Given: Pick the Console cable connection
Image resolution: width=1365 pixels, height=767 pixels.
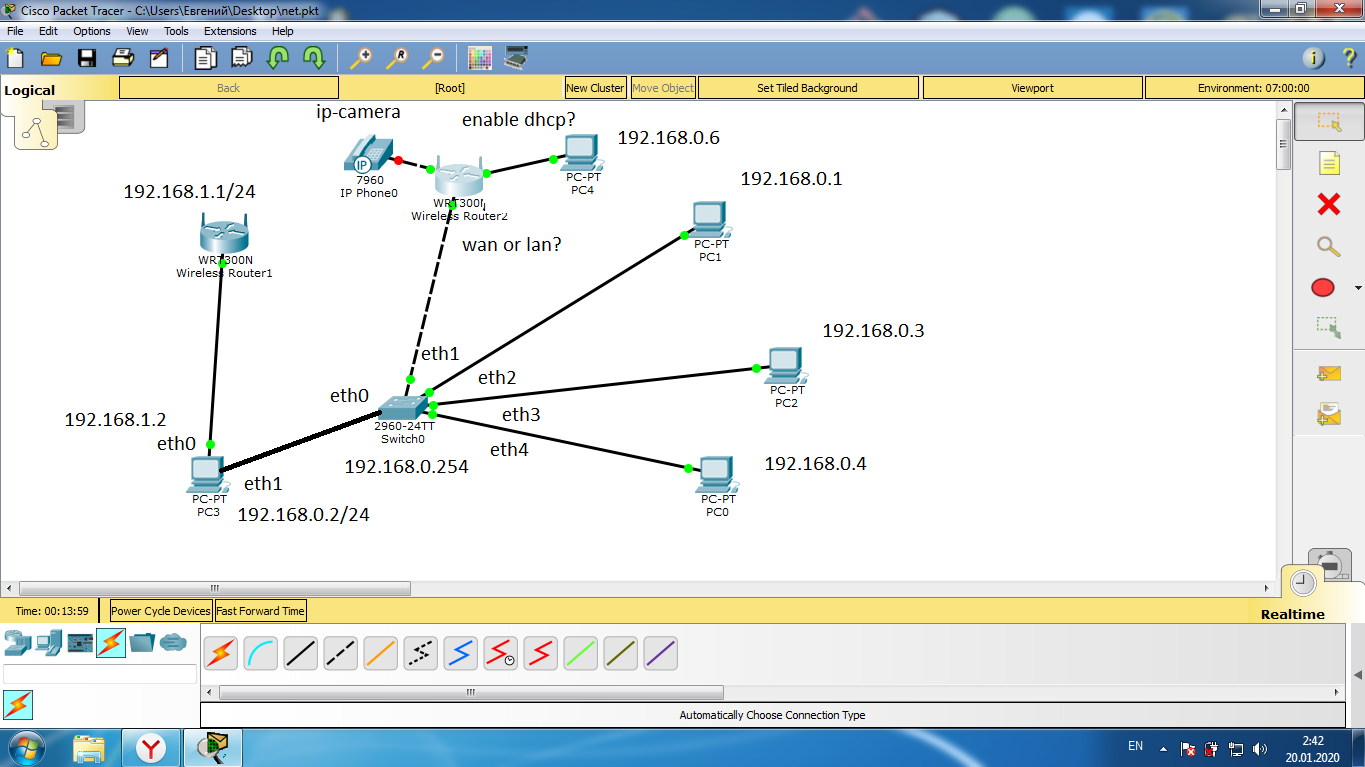Looking at the screenshot, I should pyautogui.click(x=261, y=654).
